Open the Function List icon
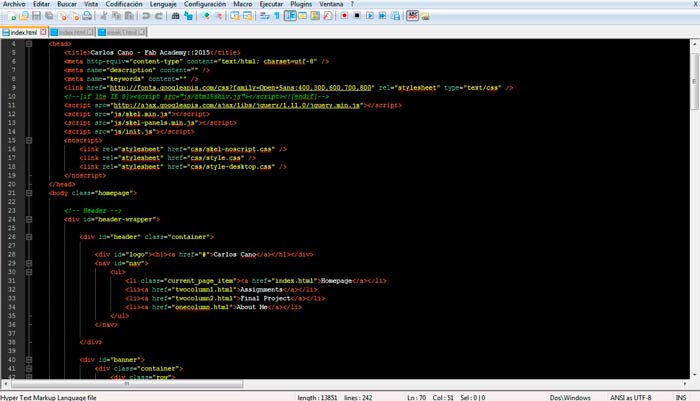700x401 pixels. point(328,17)
